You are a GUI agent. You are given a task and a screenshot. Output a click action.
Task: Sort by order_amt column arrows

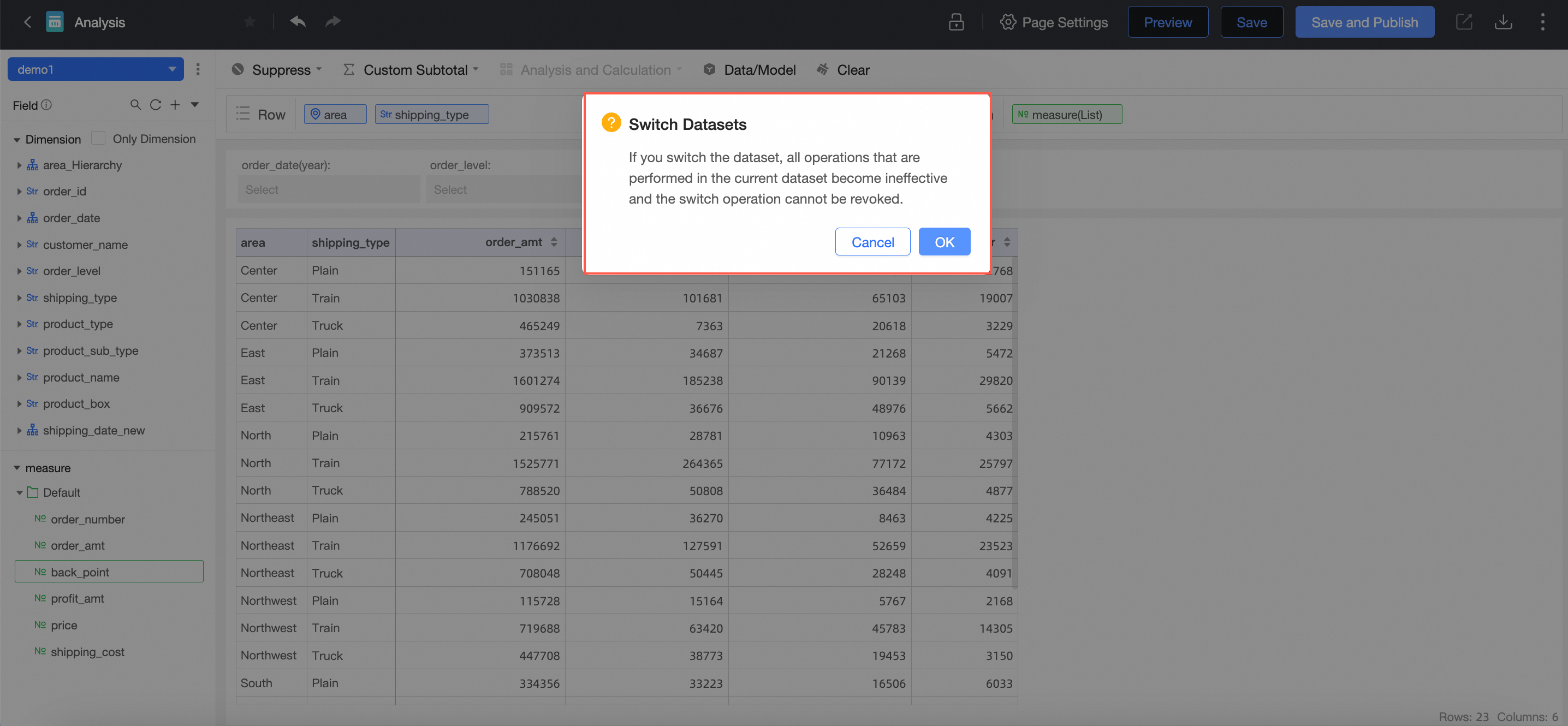click(553, 242)
